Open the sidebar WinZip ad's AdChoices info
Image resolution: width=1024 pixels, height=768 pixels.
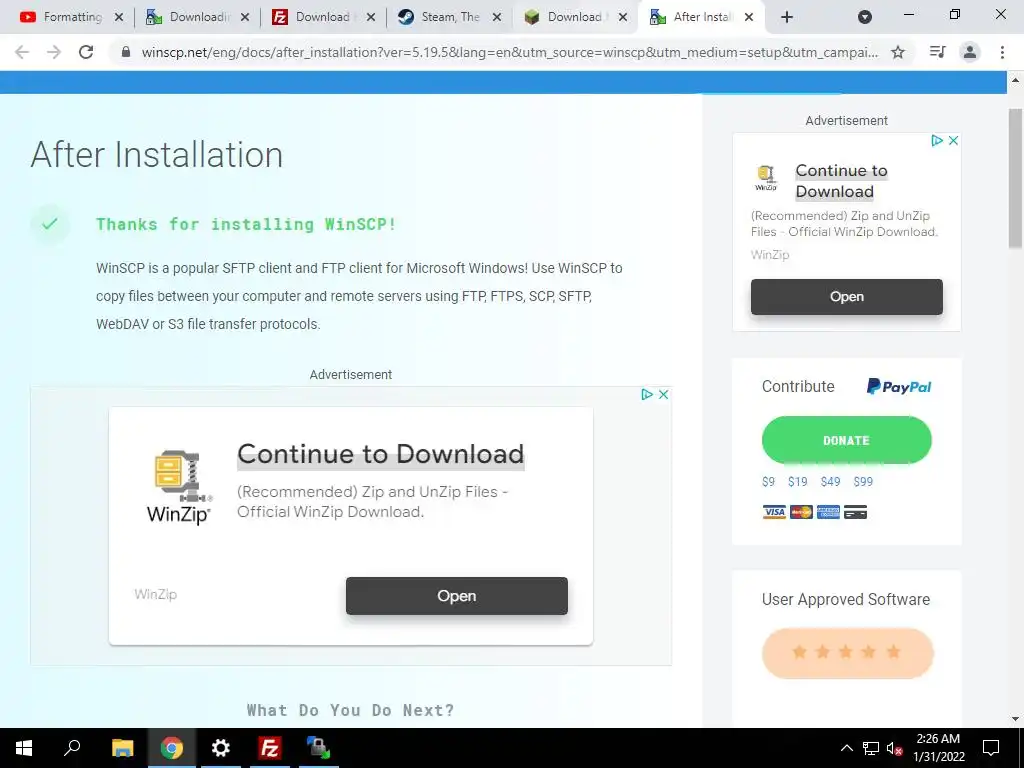[937, 140]
